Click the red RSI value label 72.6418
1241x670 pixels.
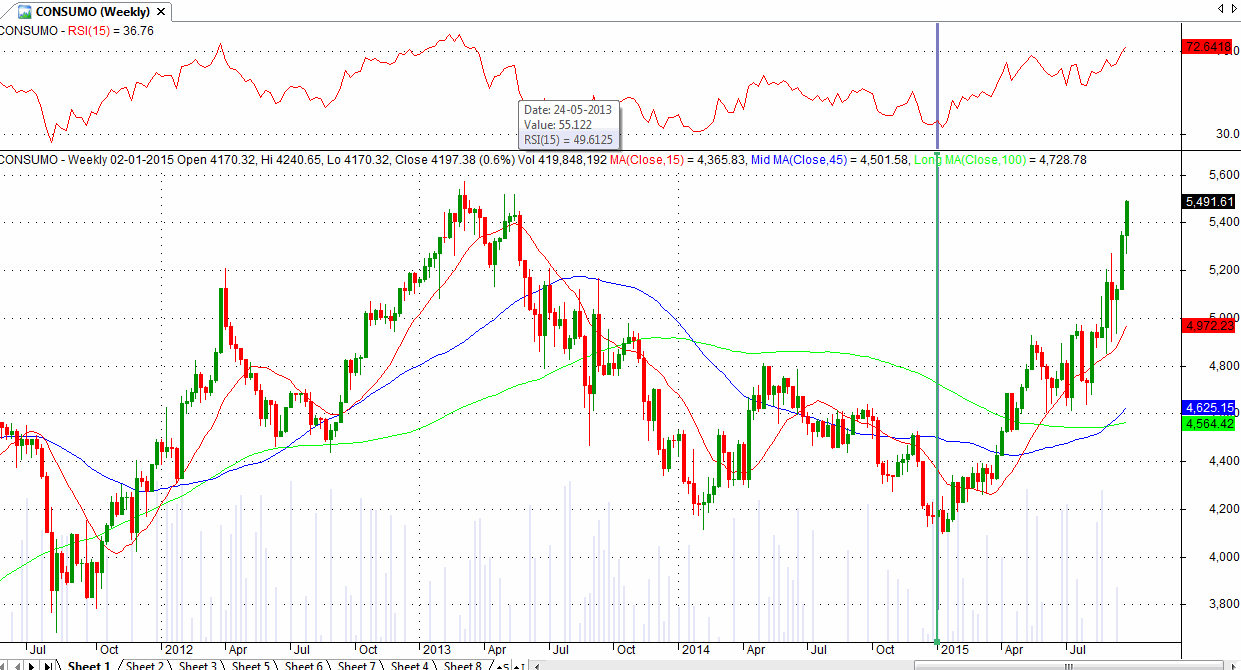[1207, 47]
